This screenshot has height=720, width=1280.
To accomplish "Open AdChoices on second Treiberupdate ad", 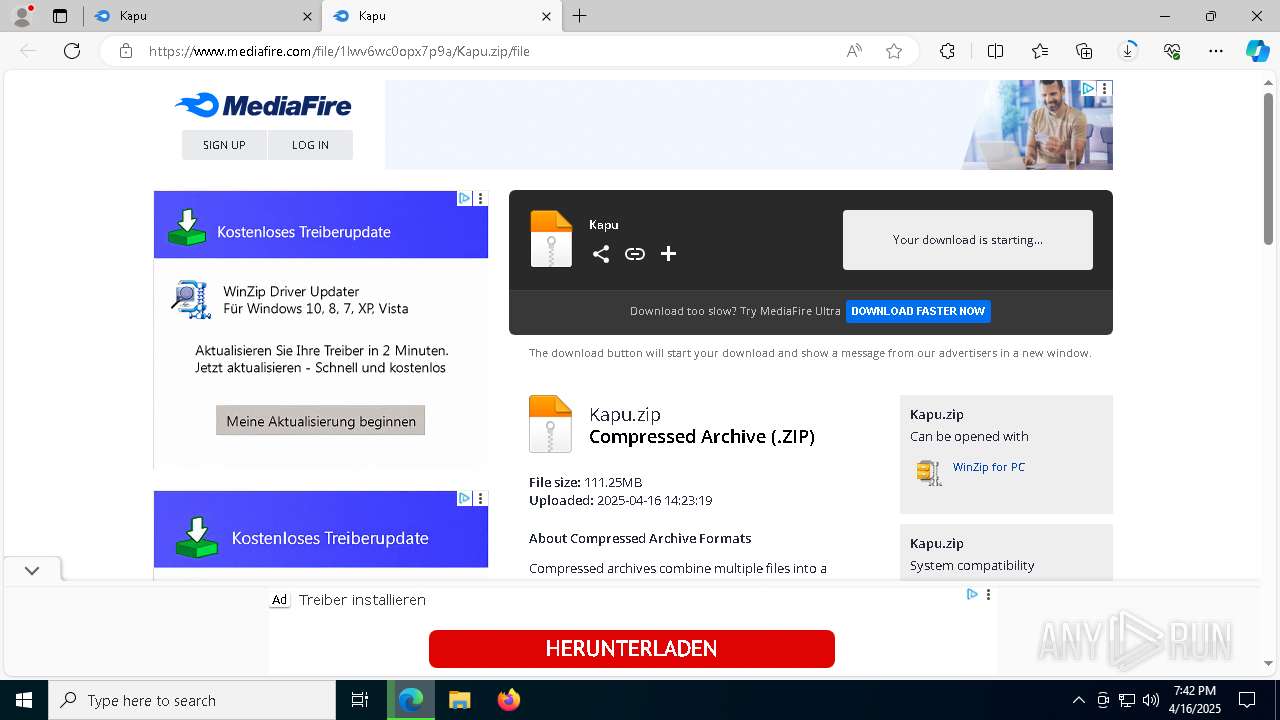I will 464,498.
